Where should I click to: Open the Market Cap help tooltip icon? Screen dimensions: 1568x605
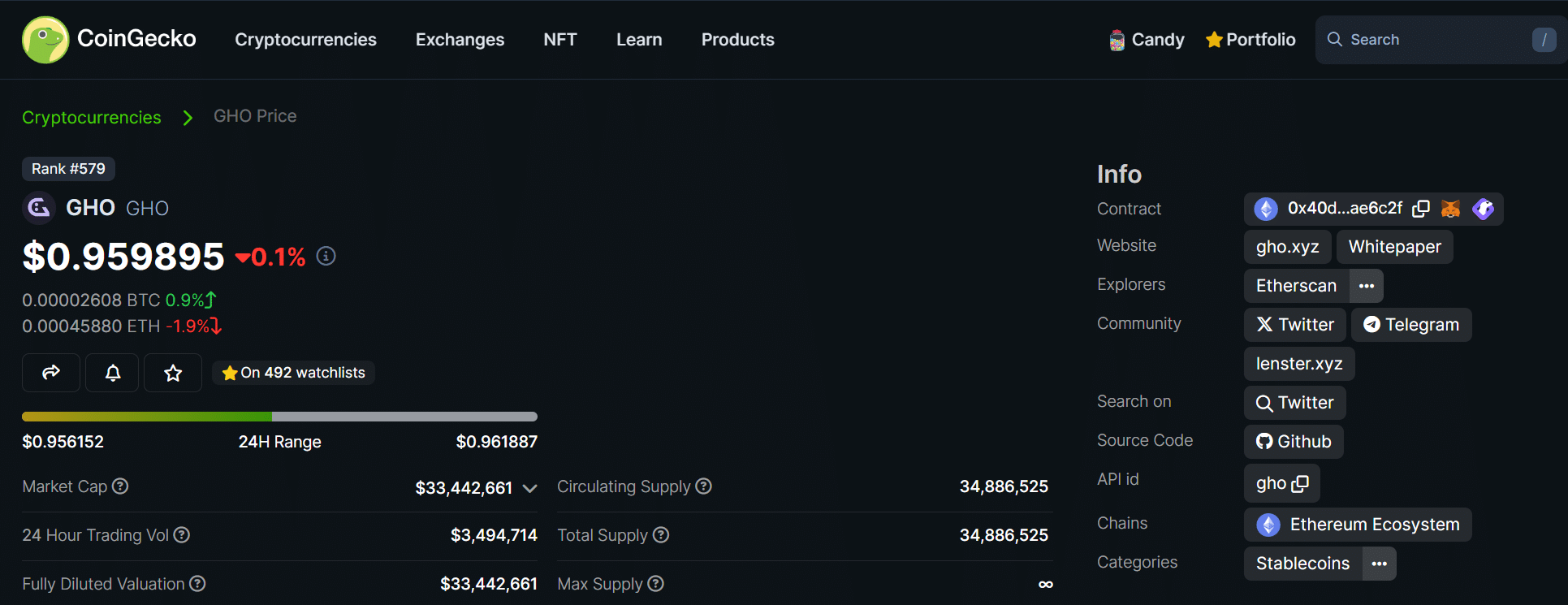tap(120, 486)
